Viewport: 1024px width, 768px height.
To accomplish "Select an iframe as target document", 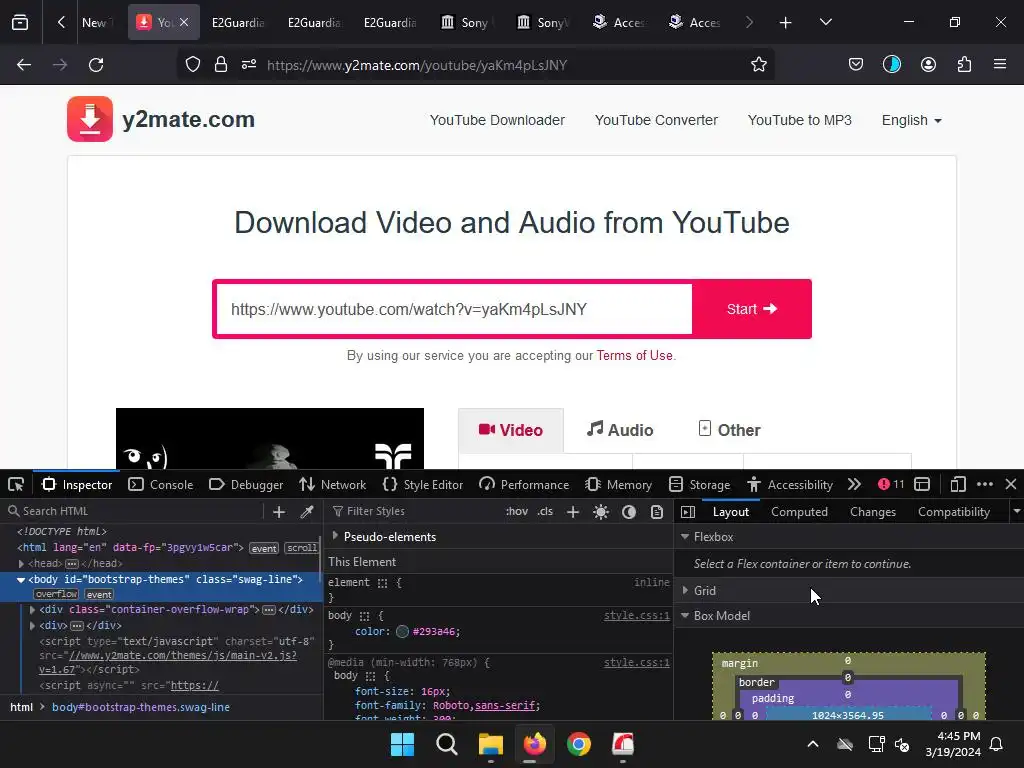I will (922, 485).
